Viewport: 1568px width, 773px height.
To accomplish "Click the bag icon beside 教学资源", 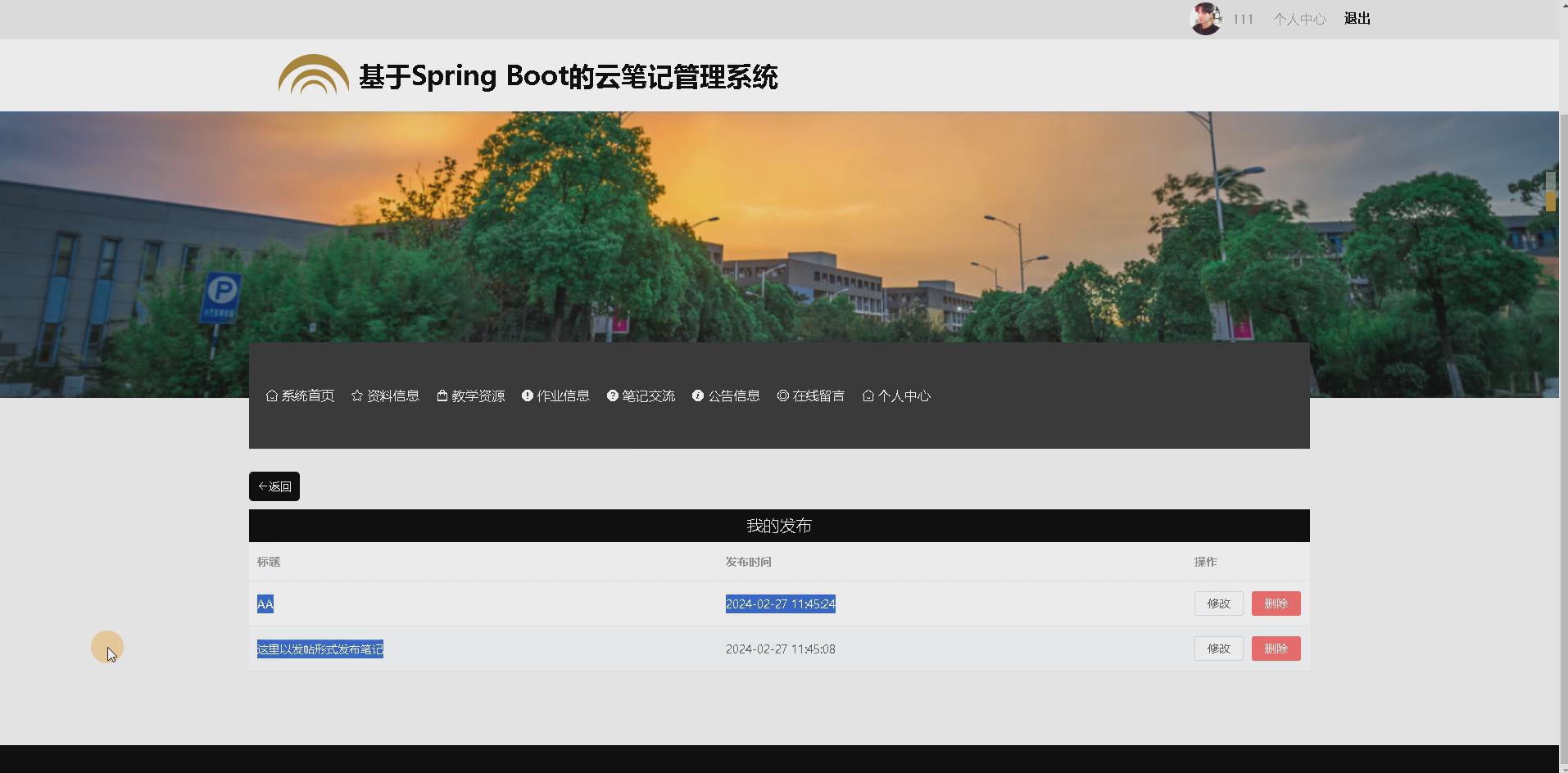I will [442, 396].
